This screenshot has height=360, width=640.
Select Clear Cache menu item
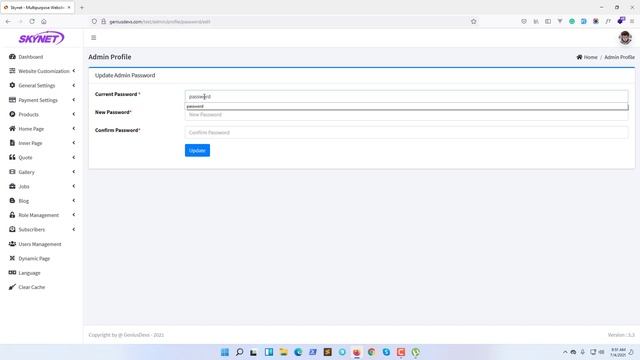(x=32, y=287)
